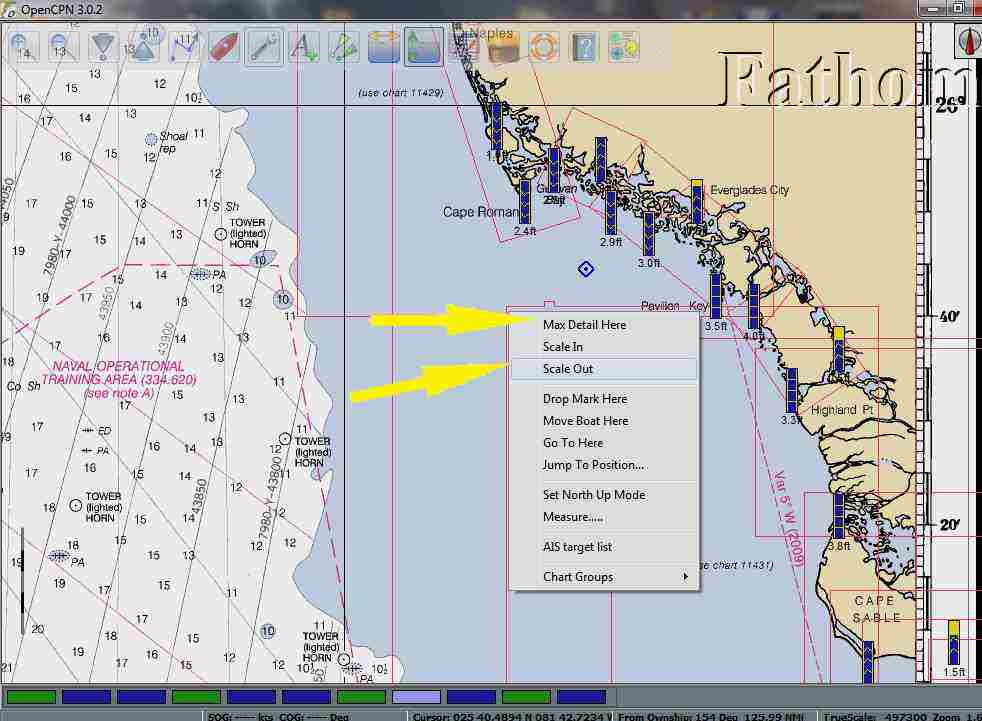Click the Cape Romano chart label
The height and width of the screenshot is (721, 982).
480,212
